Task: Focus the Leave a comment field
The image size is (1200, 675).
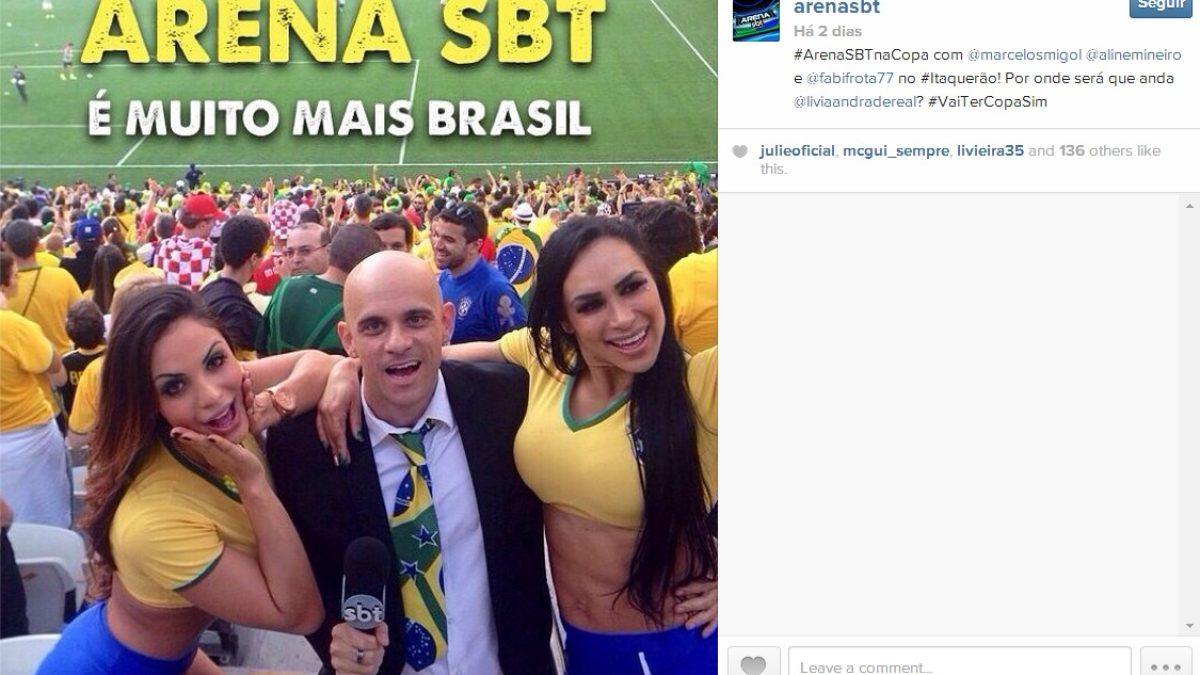Action: coord(960,663)
